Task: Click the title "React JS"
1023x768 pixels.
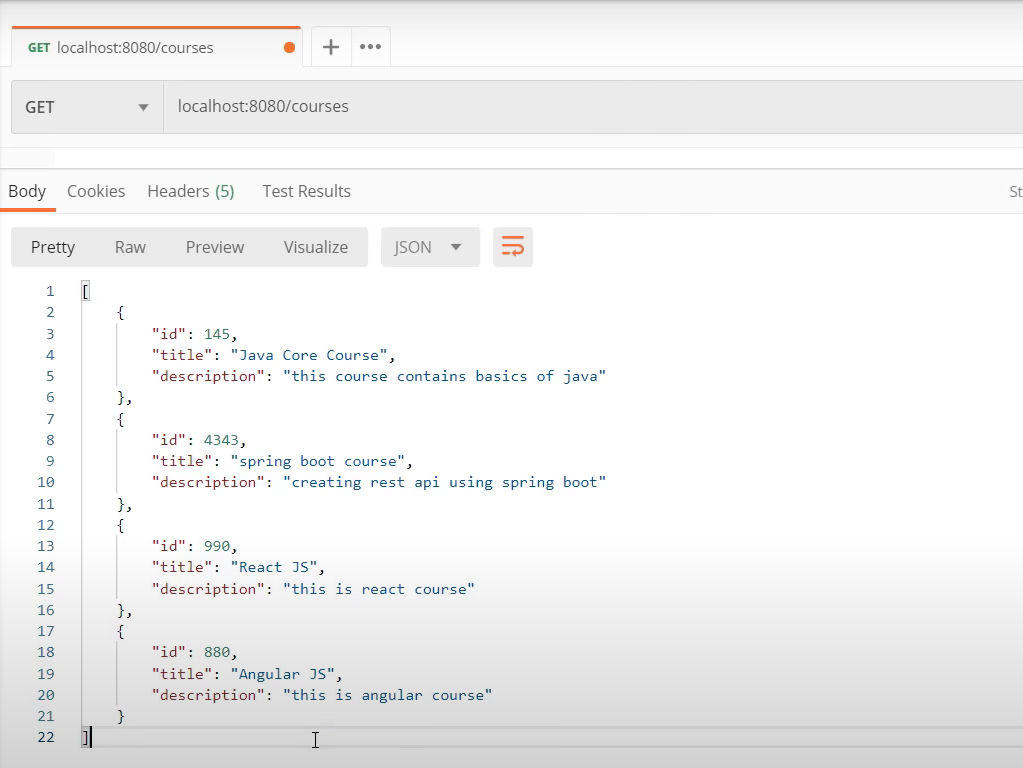Action: 274,567
